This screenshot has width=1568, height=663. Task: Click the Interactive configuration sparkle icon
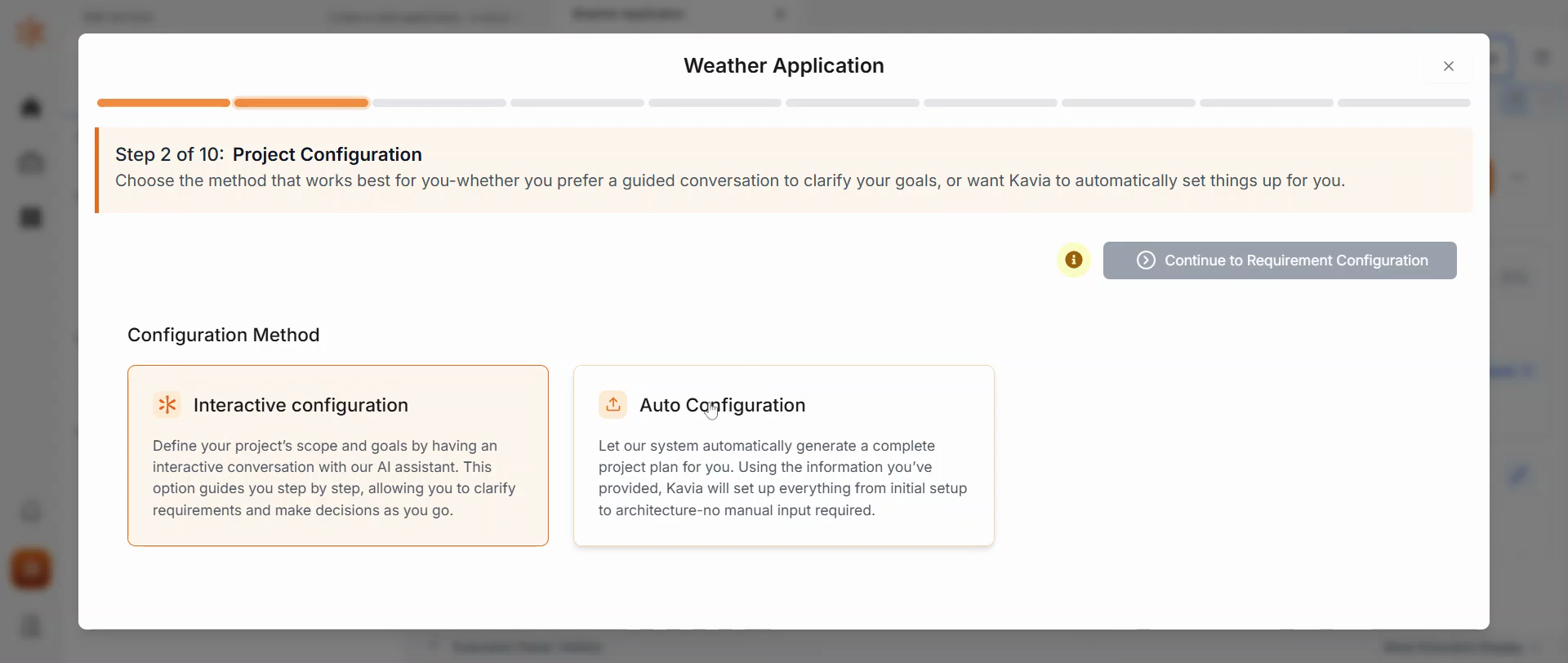167,405
